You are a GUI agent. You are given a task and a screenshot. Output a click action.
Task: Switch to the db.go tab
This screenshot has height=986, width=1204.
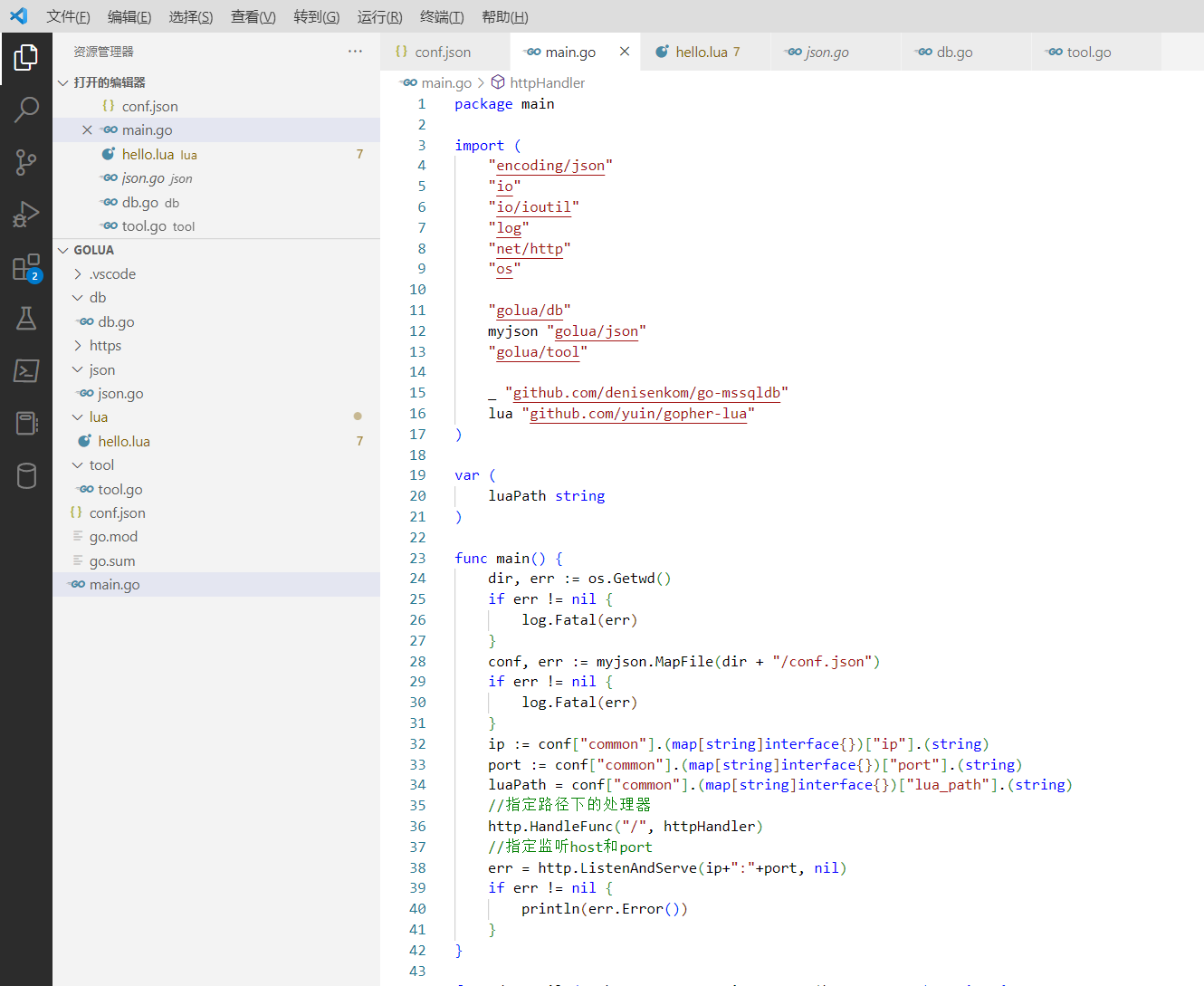(966, 52)
